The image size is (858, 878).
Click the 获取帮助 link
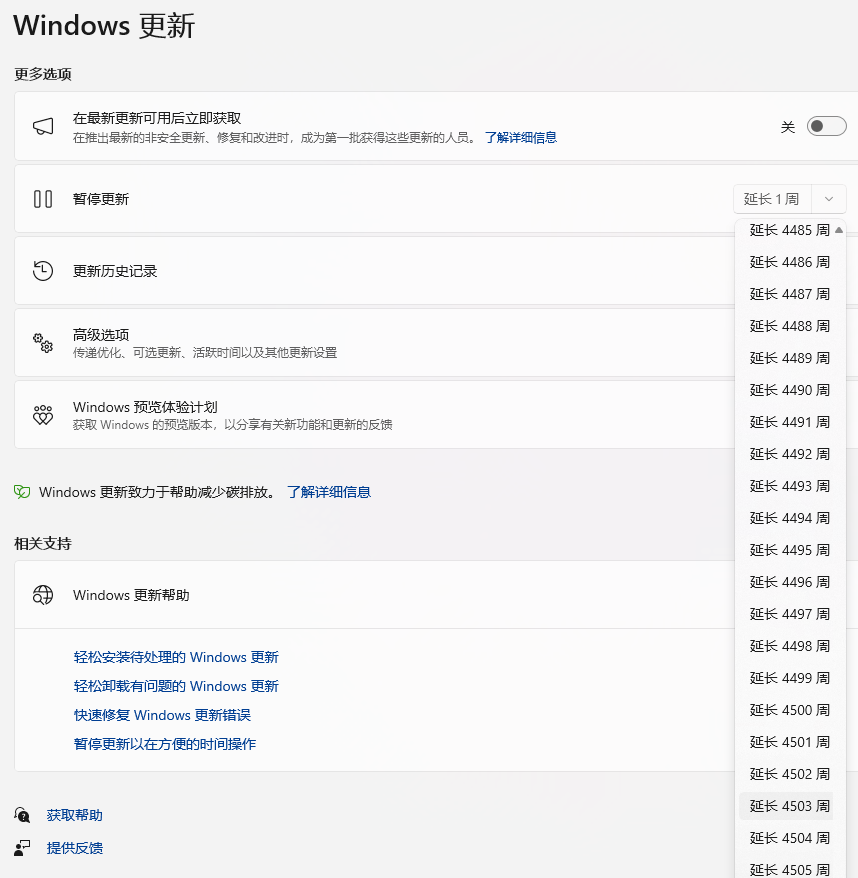tap(74, 815)
